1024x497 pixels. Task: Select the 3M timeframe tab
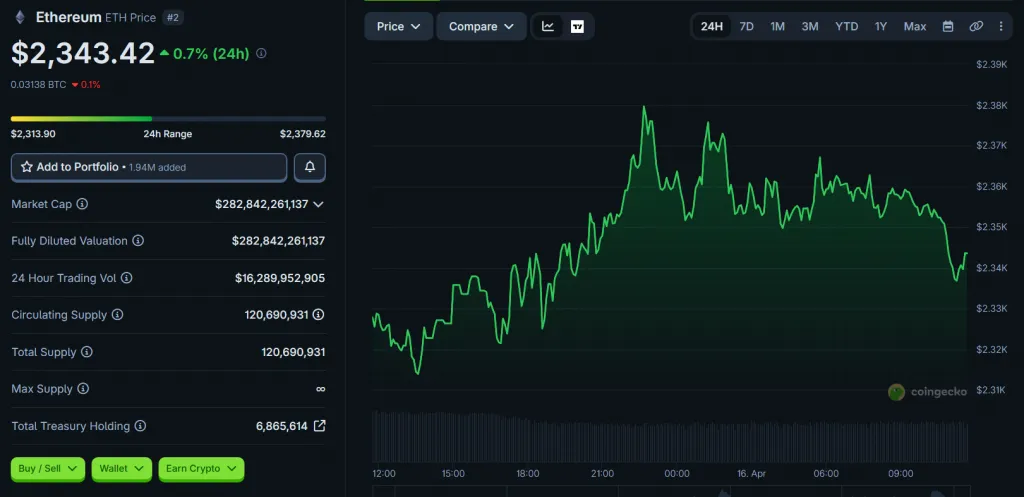click(810, 26)
